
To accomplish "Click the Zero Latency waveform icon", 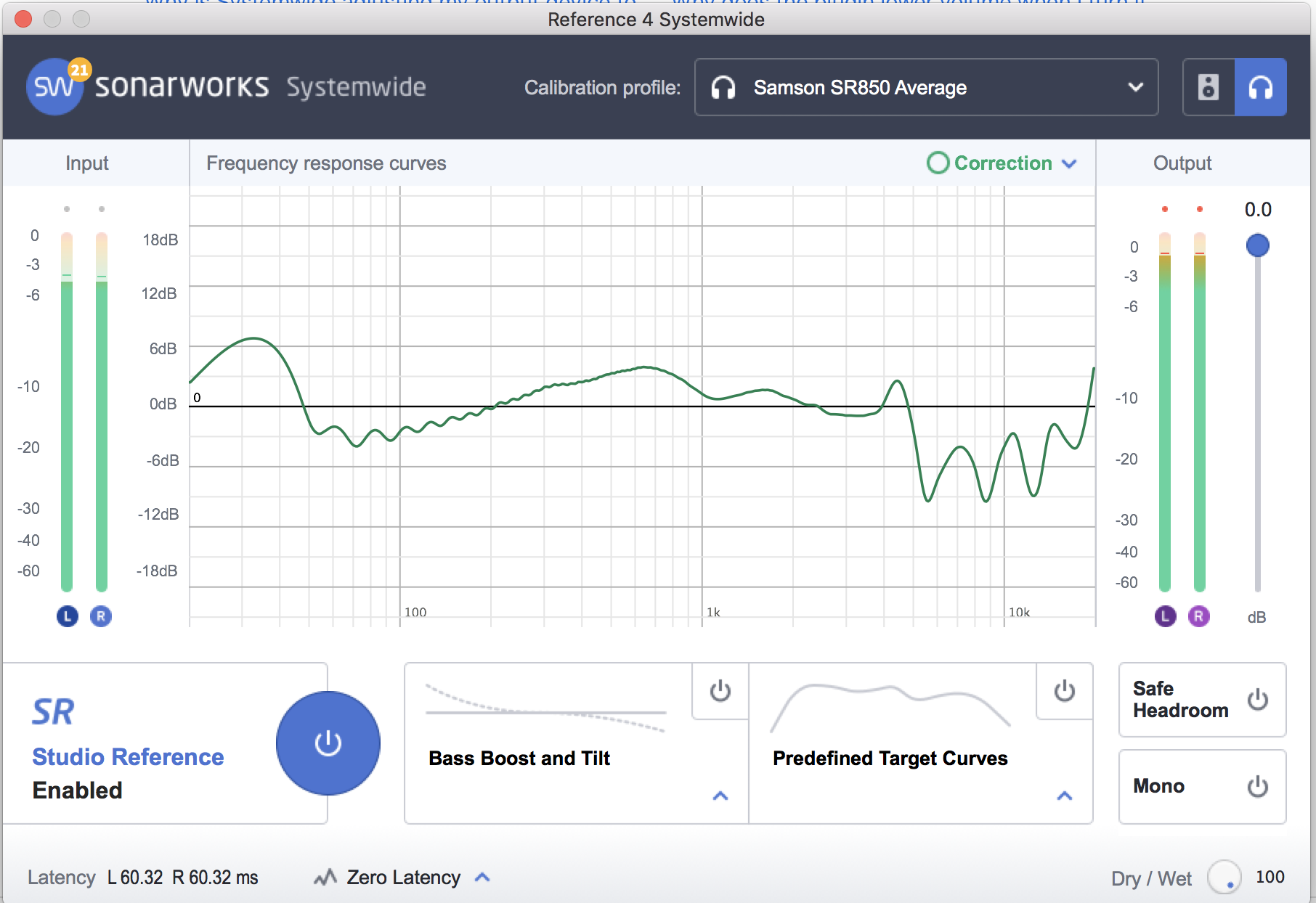I will [x=325, y=878].
